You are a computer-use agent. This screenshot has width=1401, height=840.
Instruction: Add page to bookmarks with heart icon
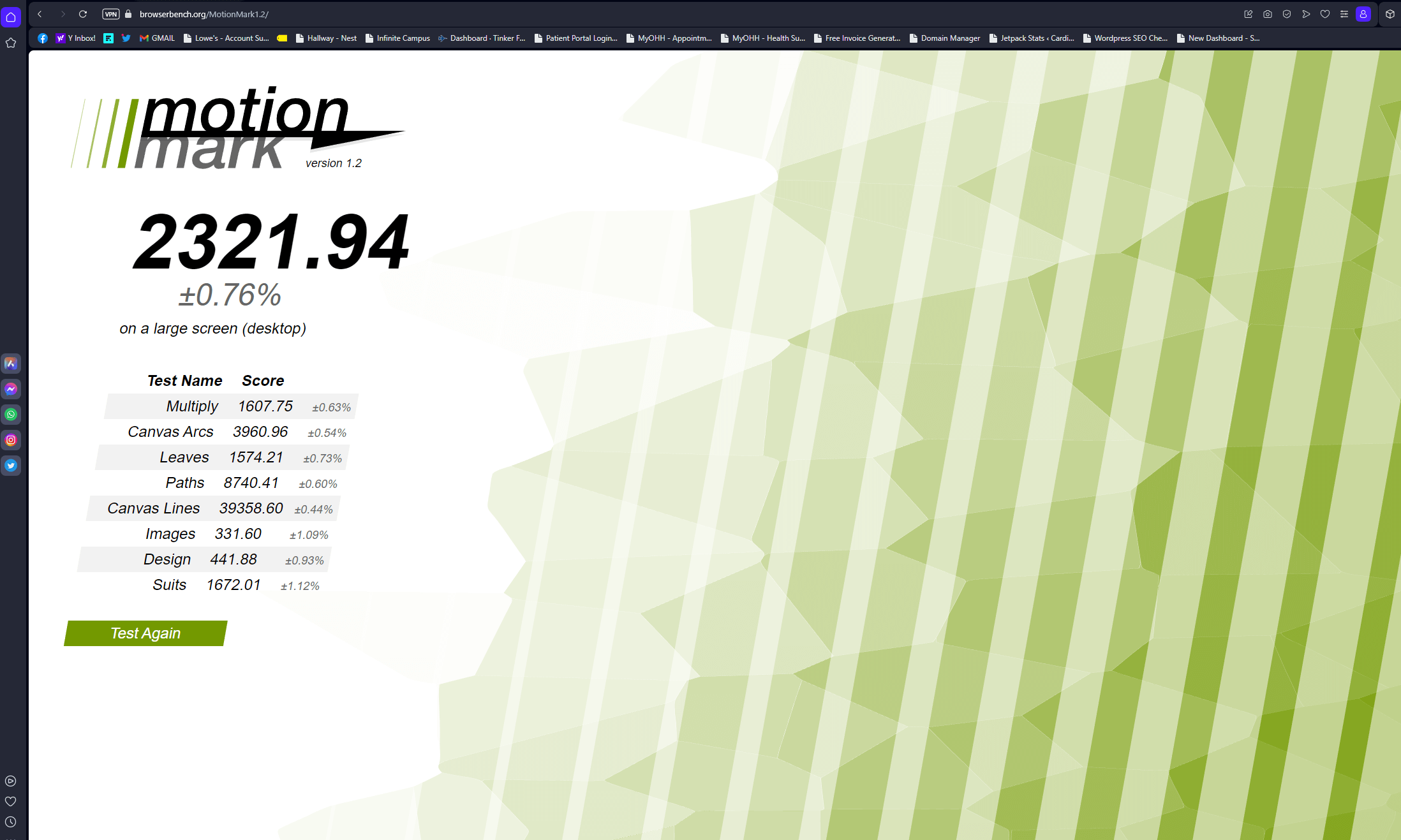click(x=1325, y=14)
